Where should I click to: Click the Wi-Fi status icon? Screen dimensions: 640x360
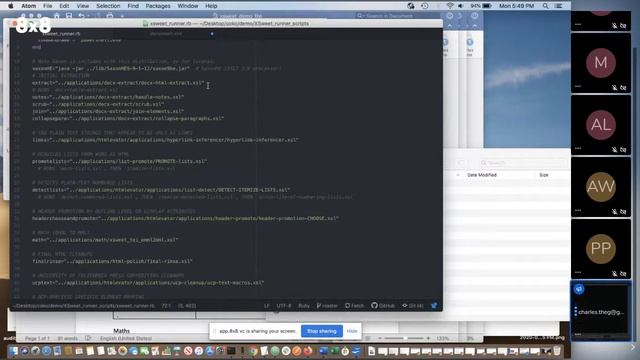[450, 6]
